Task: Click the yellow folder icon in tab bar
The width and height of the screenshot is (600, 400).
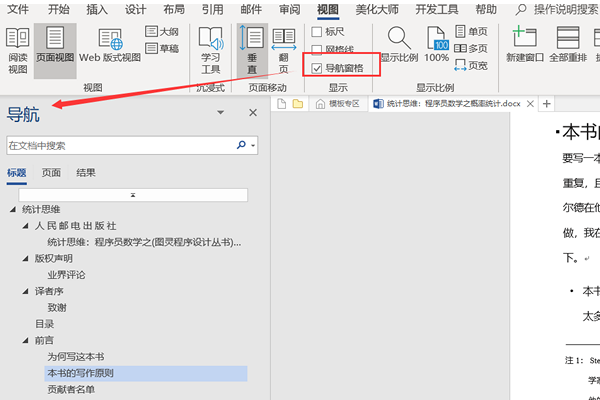Action: (298, 104)
